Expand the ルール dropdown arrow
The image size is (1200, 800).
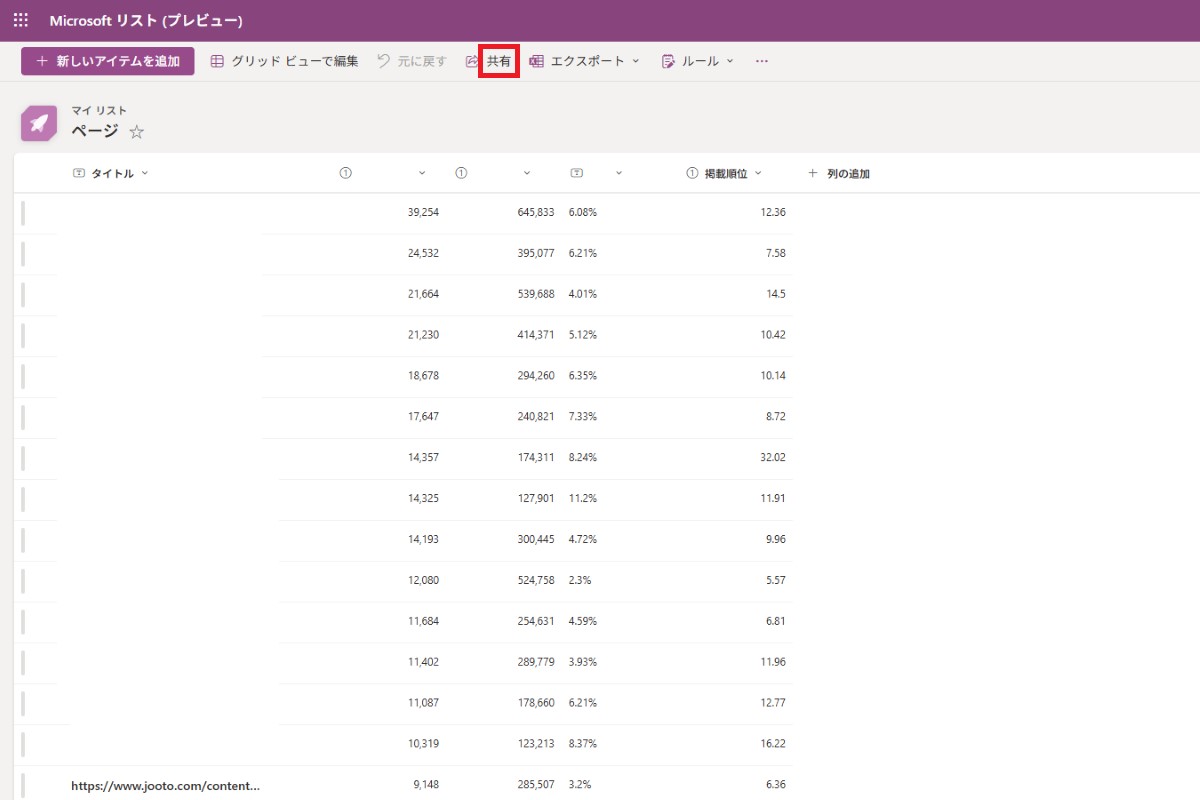pyautogui.click(x=730, y=61)
